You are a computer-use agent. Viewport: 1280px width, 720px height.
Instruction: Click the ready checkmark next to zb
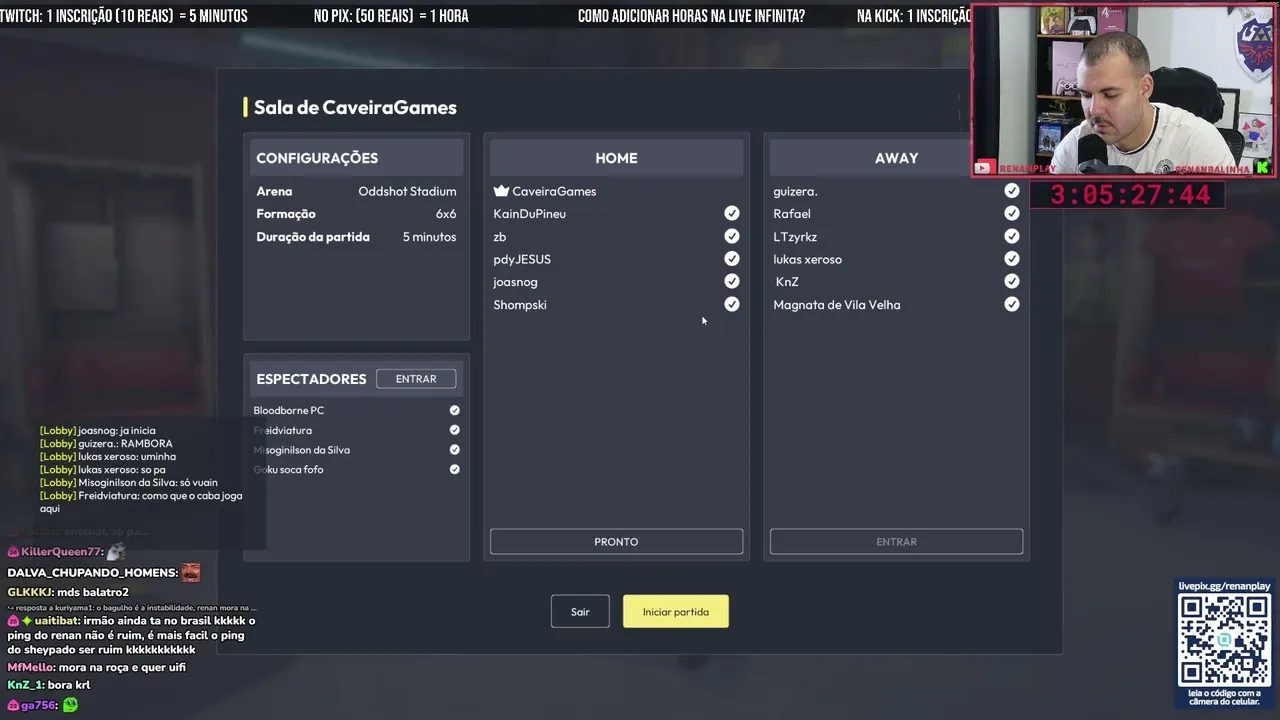pyautogui.click(x=732, y=236)
